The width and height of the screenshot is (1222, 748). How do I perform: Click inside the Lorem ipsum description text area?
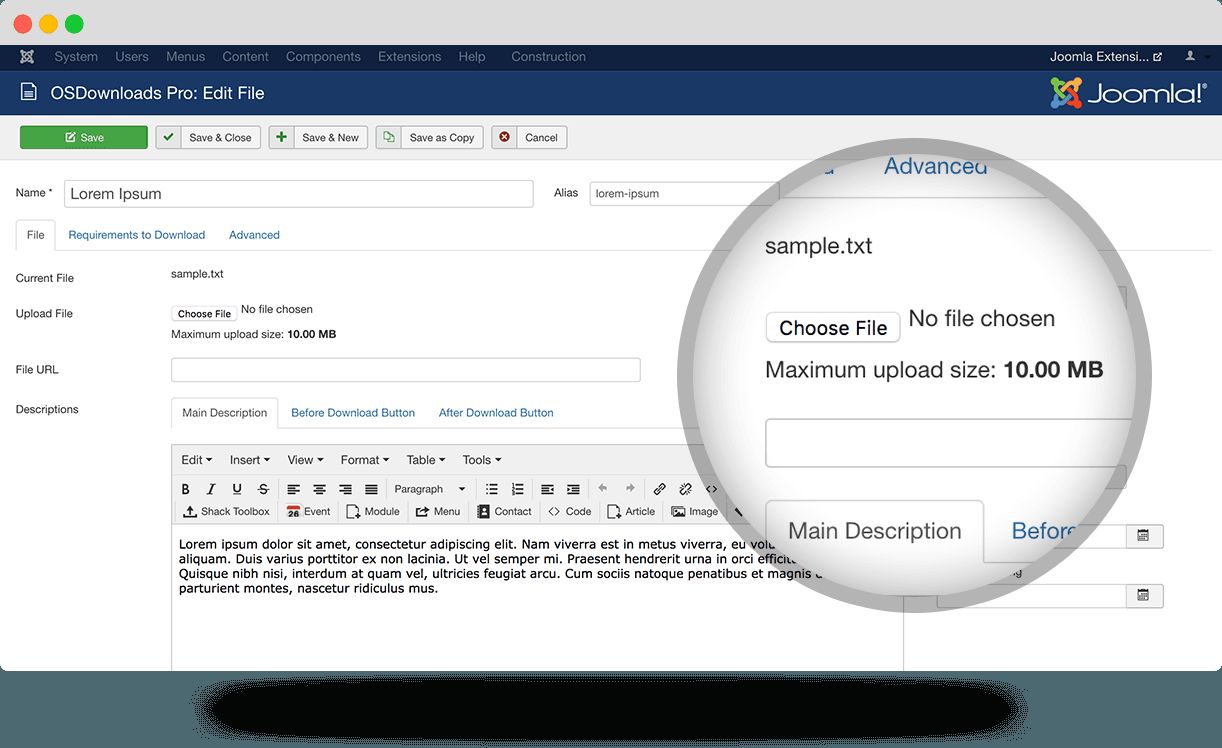537,597
